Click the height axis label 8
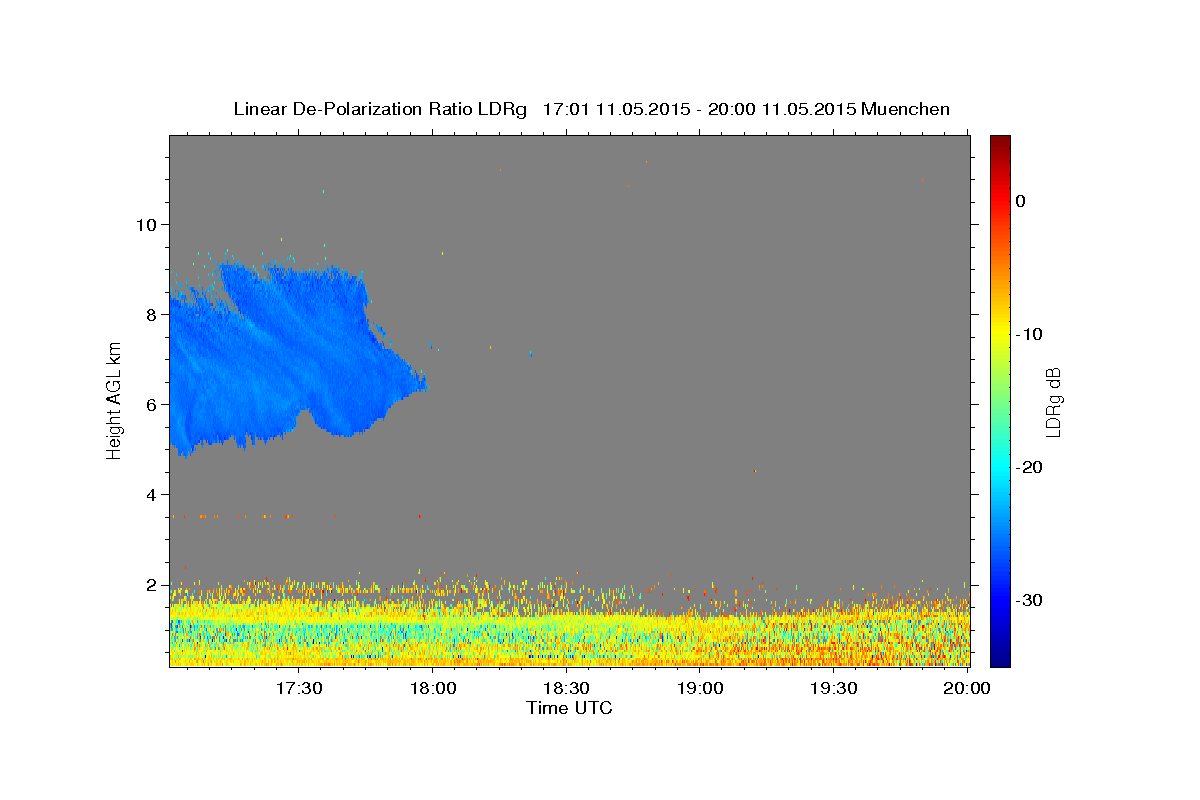 (x=150, y=314)
